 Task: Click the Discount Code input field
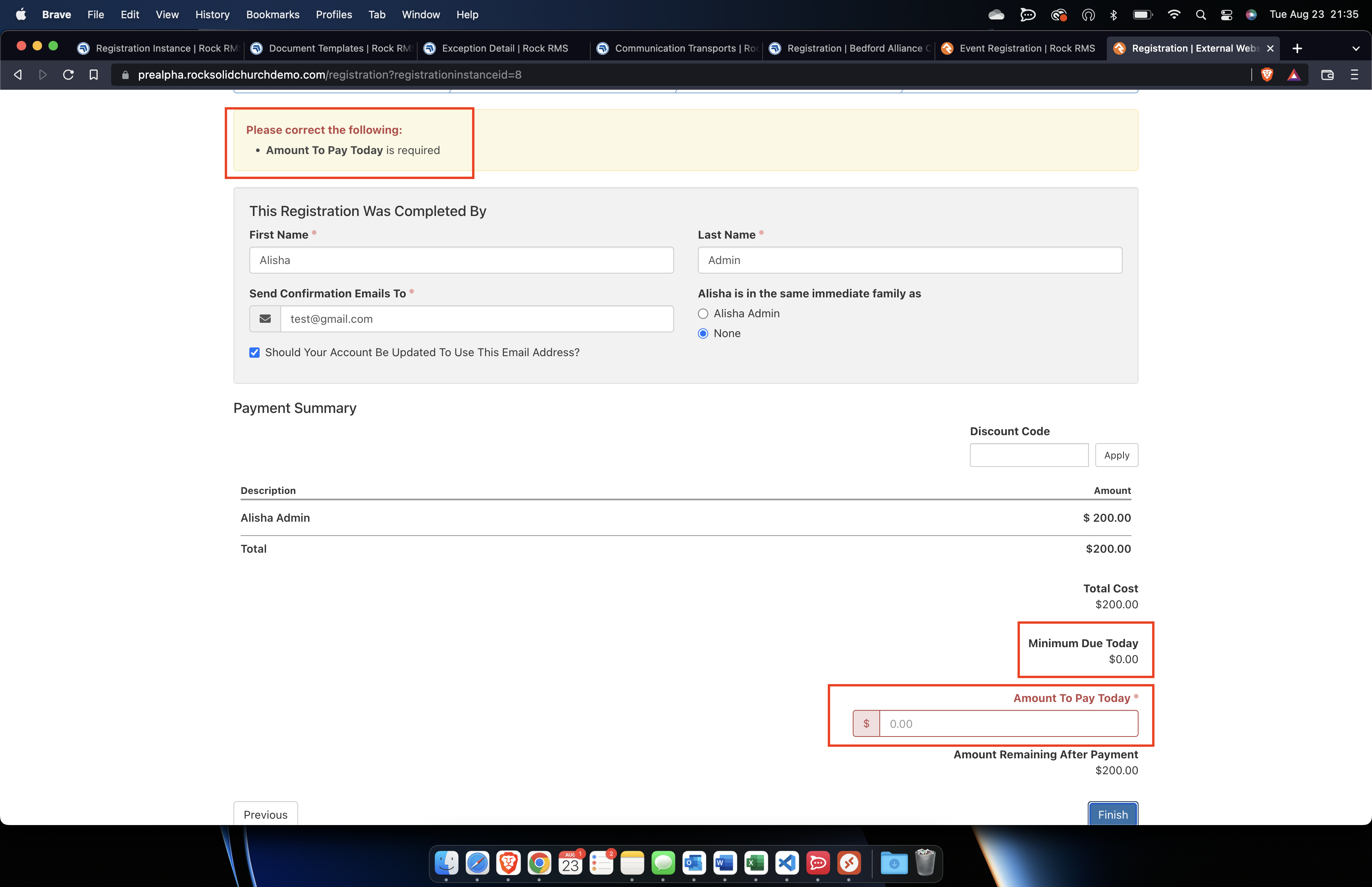(1029, 455)
